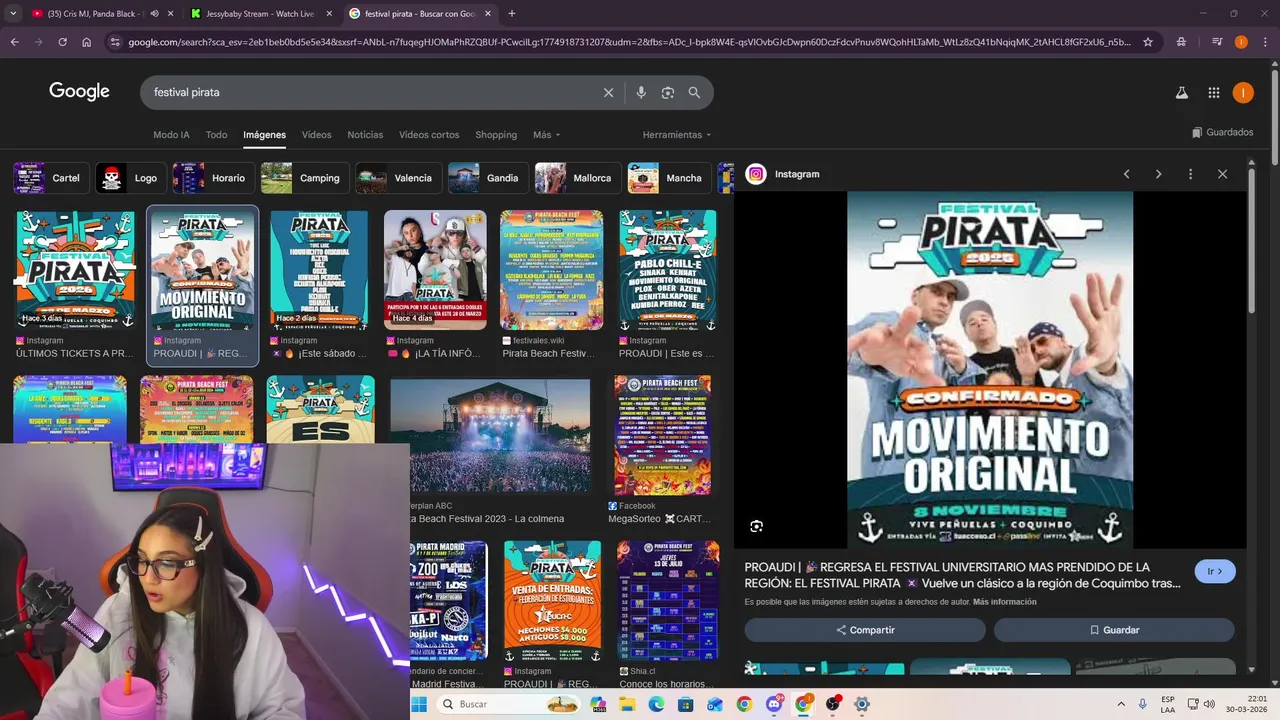This screenshot has width=1280, height=720.
Task: Open the Videos cortos tab
Action: 429,135
